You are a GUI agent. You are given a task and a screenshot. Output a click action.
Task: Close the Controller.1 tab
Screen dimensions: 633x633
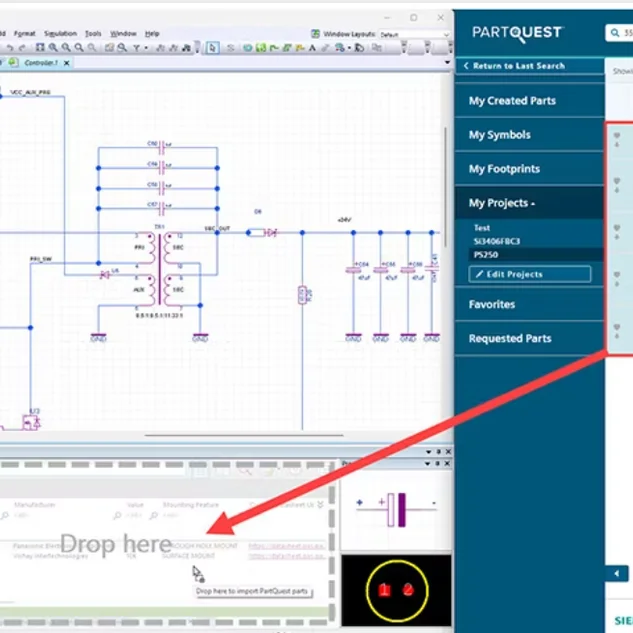67,63
